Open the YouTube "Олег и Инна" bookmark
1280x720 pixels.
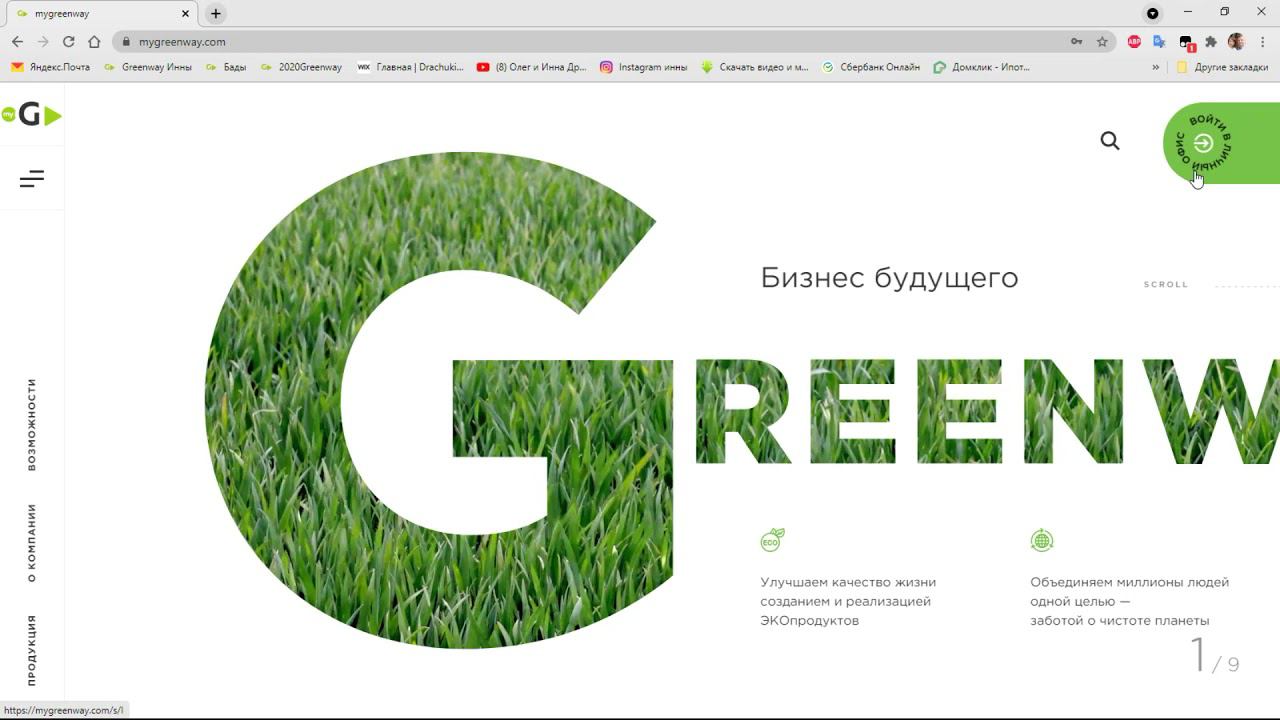click(532, 67)
